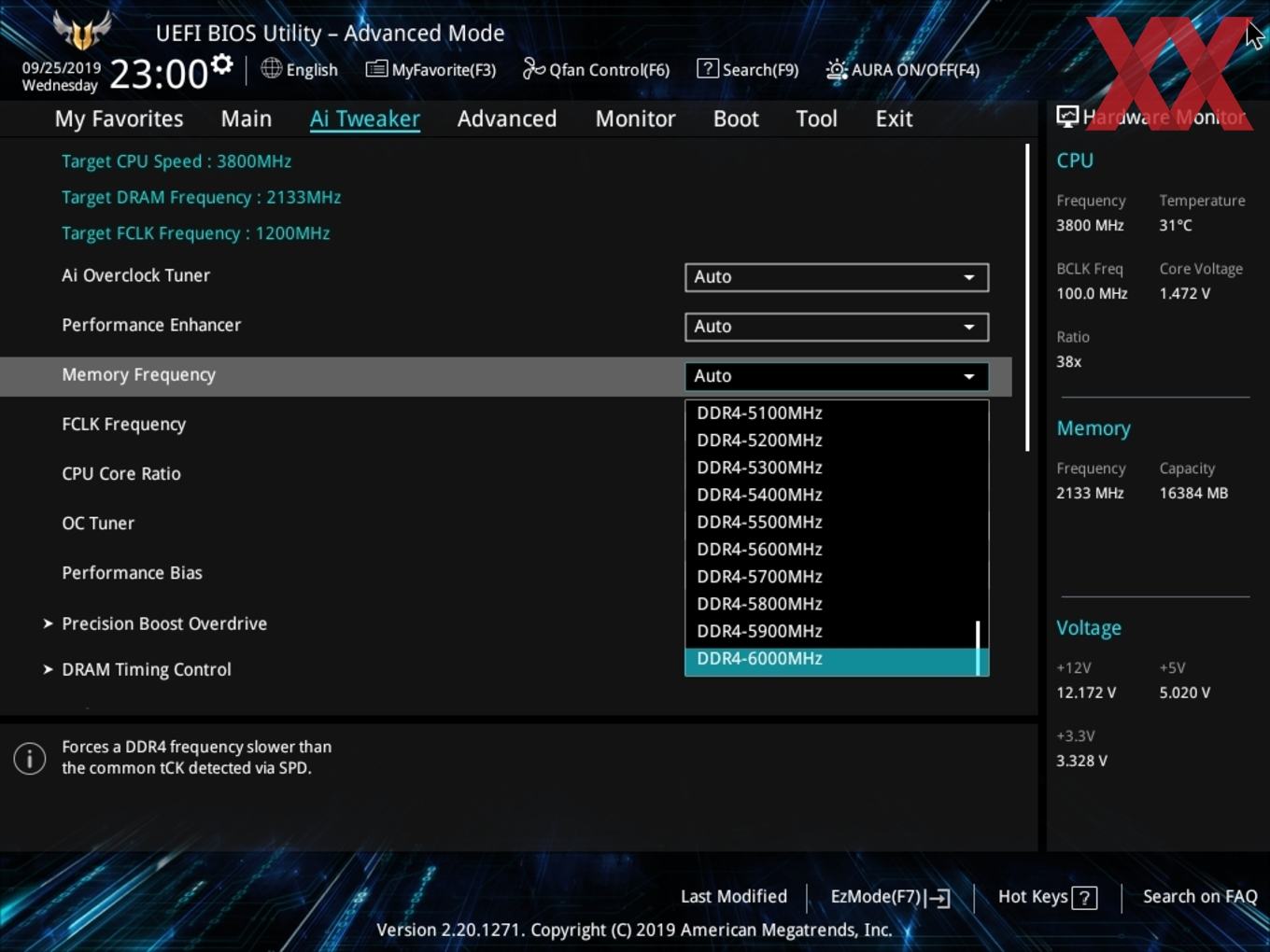Click the Core Voltage 1.472 V value
The image size is (1270, 952).
1185,293
